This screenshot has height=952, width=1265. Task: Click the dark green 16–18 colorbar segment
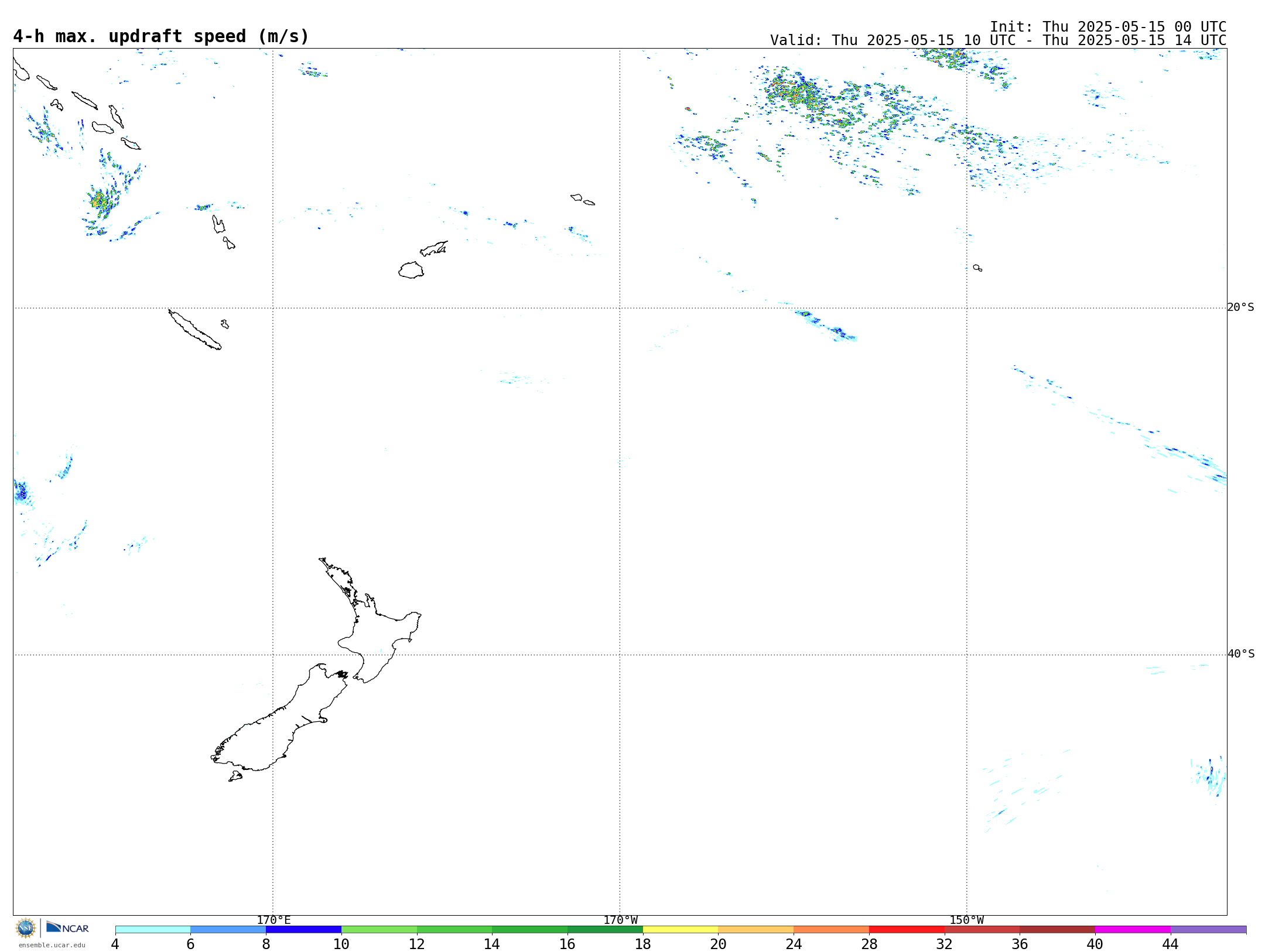pyautogui.click(x=605, y=929)
